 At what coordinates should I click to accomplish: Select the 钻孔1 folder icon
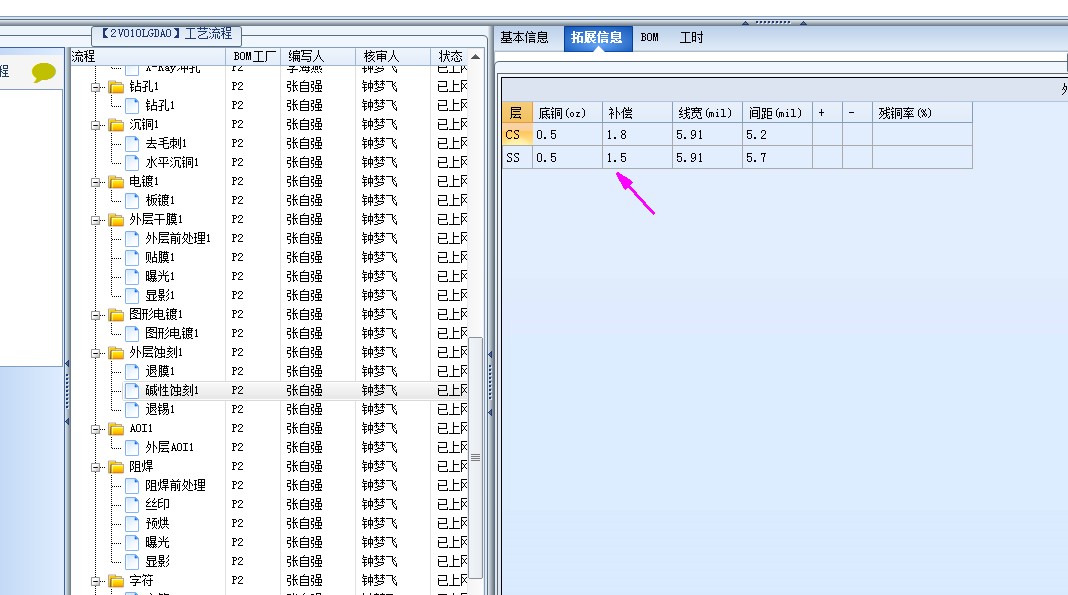116,86
